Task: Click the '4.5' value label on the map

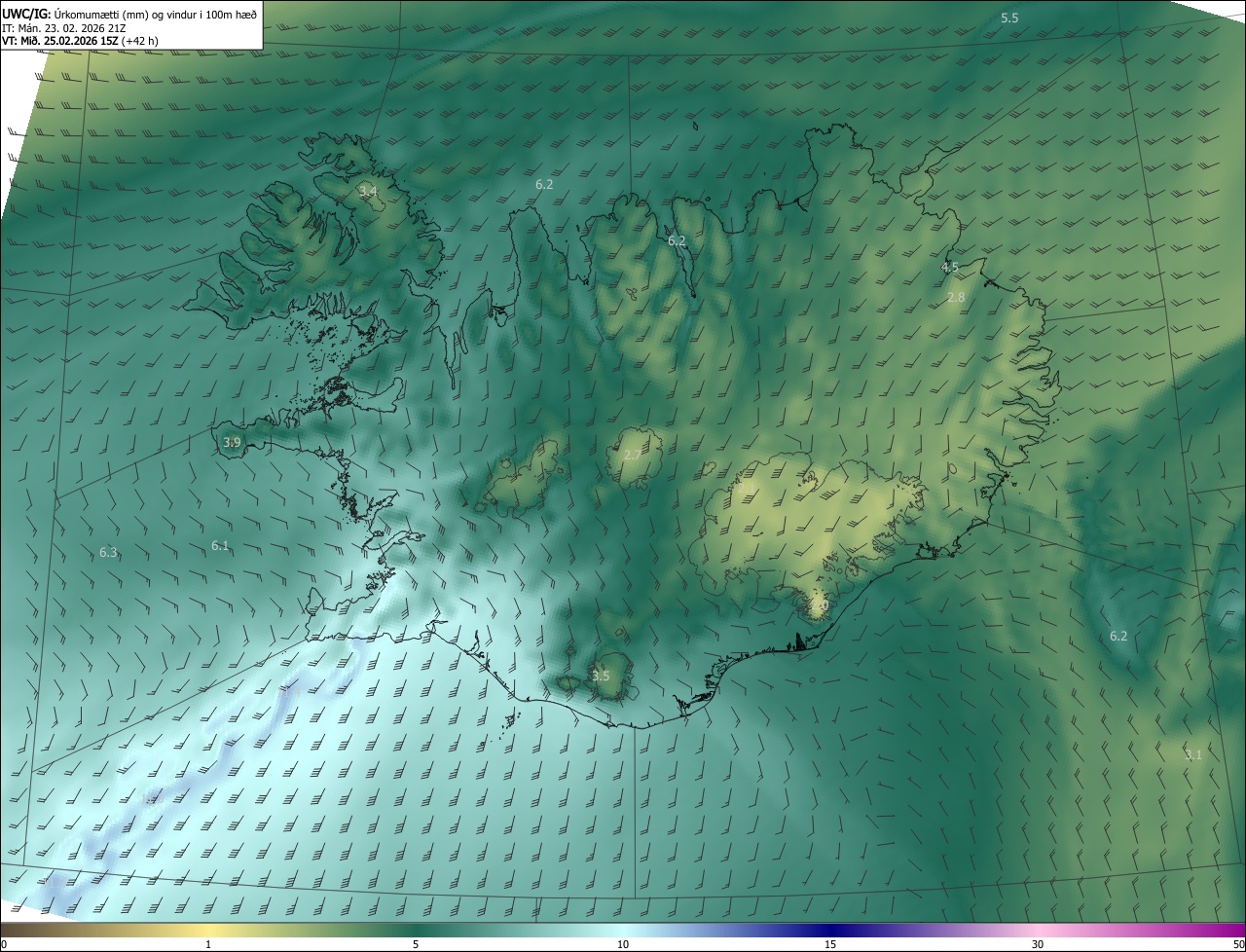Action: pos(949,267)
